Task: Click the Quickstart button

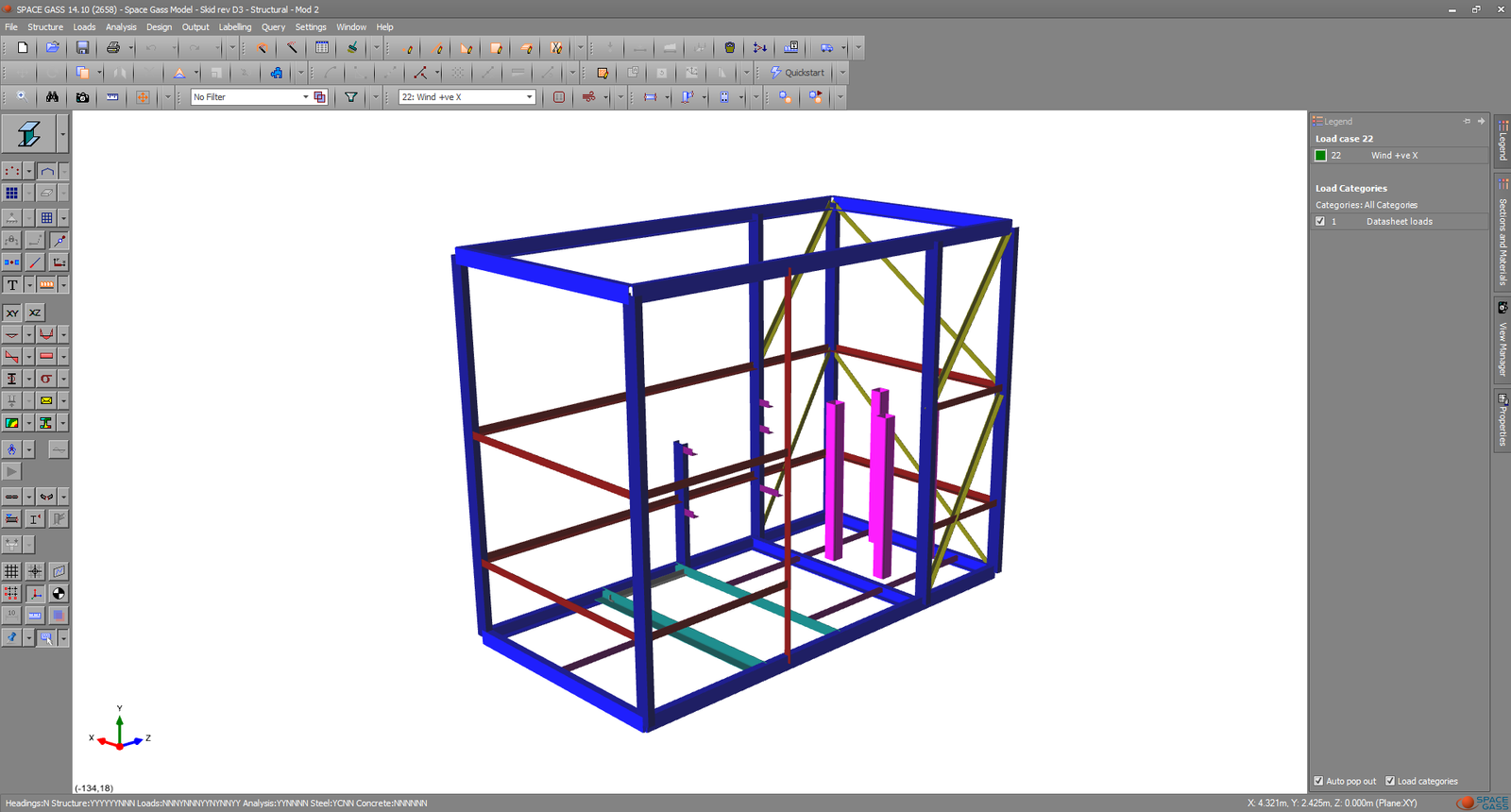Action: tap(797, 73)
